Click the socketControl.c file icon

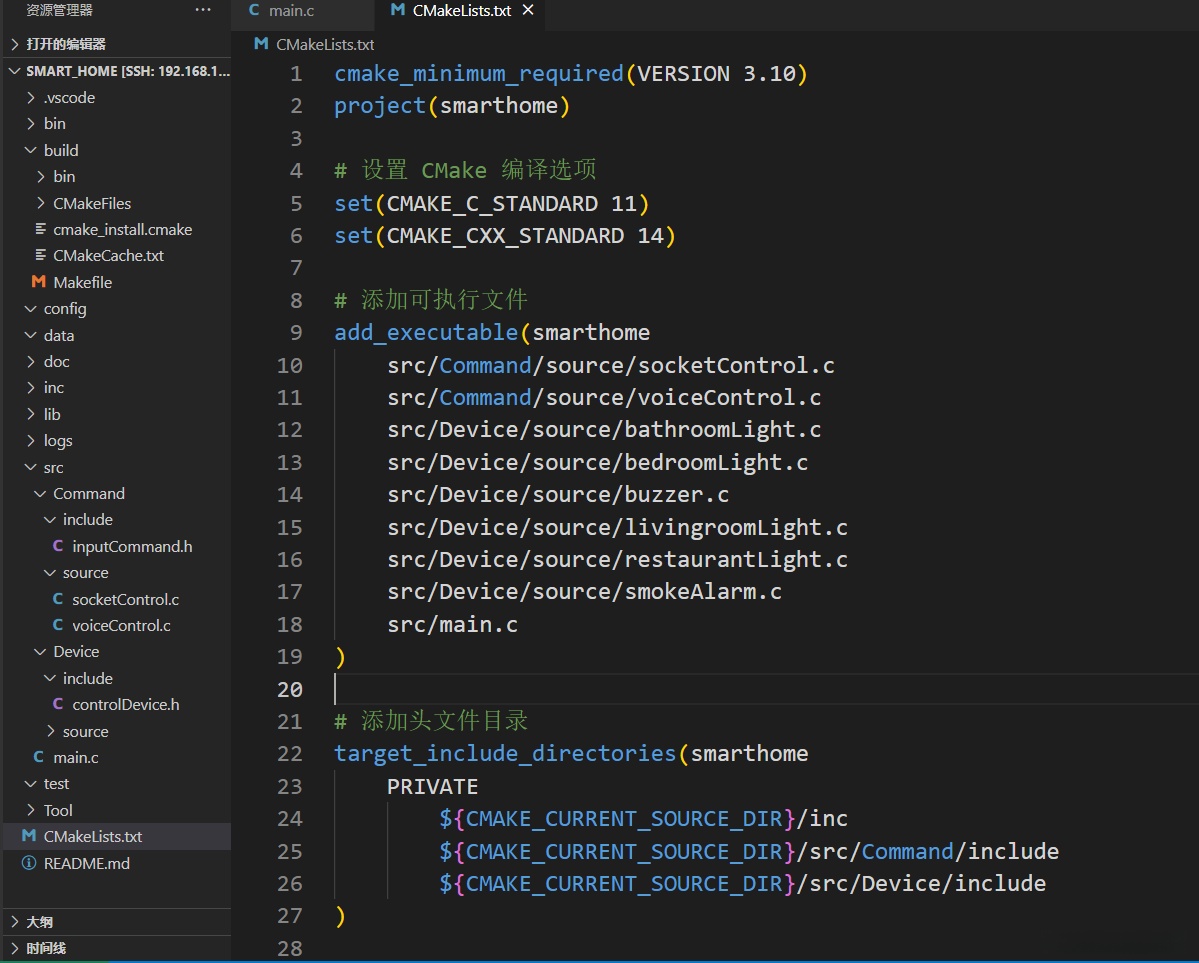[58, 599]
